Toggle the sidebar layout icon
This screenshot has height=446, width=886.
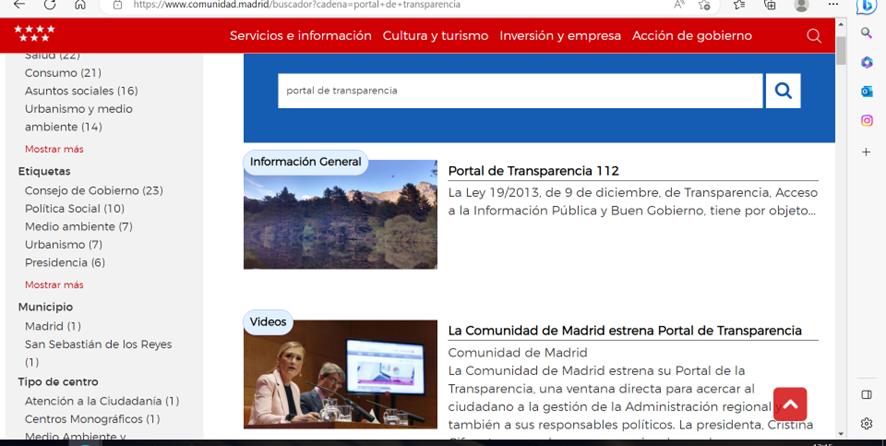pos(866,395)
